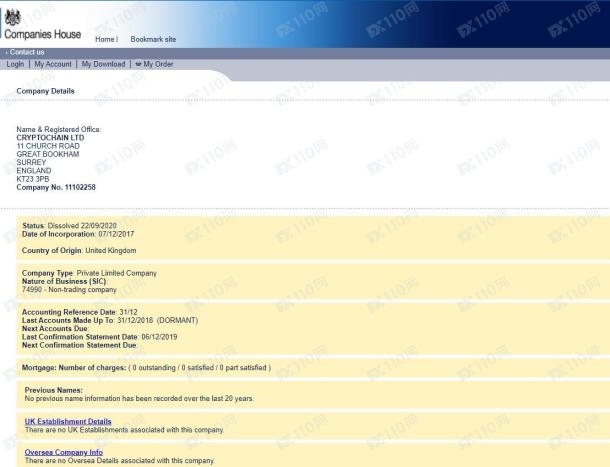This screenshot has height=467, width=610.
Task: Click no Oversea Details associated text
Action: [120, 461]
